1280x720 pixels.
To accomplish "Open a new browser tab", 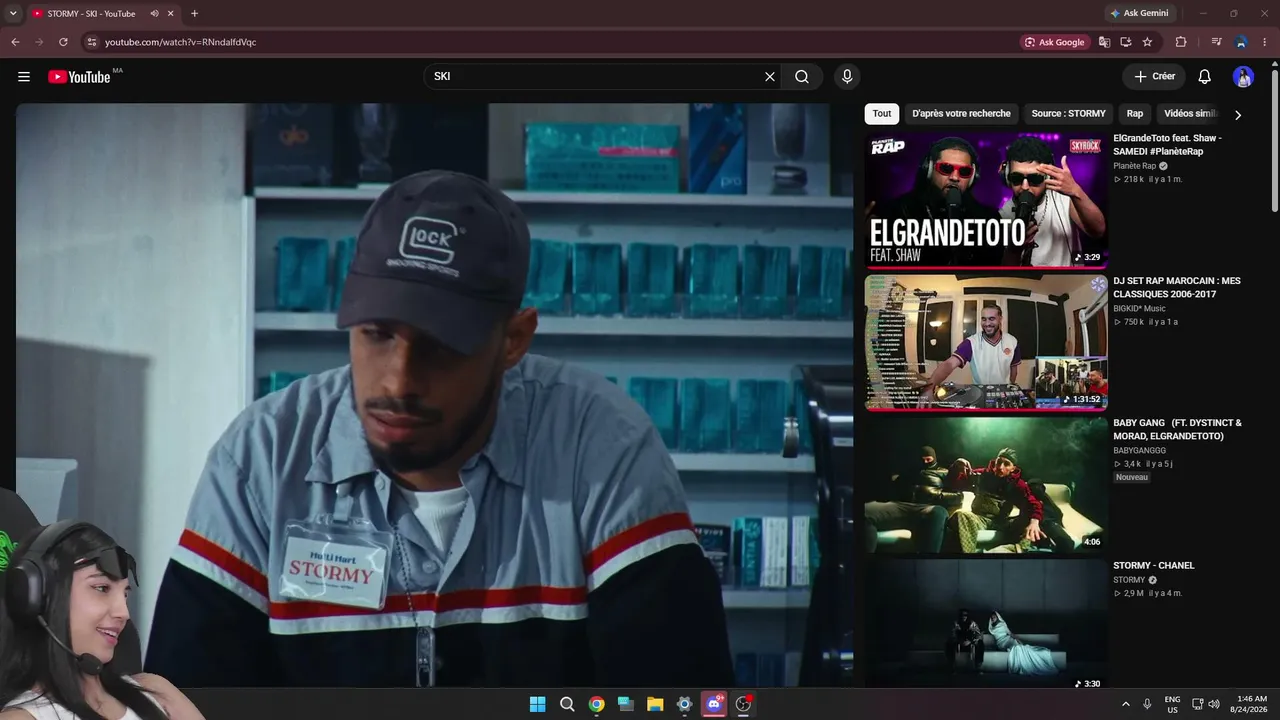I will point(194,14).
